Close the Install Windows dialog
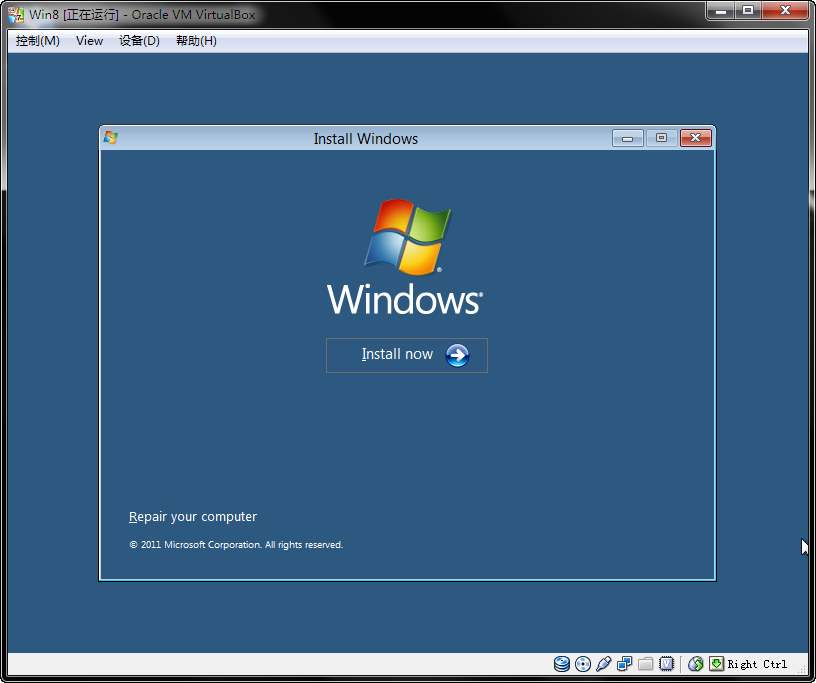 (x=695, y=138)
